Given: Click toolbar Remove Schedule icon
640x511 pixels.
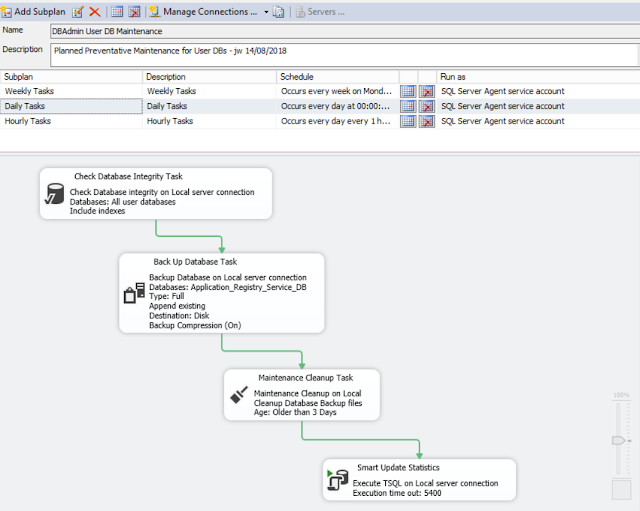Looking at the screenshot, I should point(134,12).
